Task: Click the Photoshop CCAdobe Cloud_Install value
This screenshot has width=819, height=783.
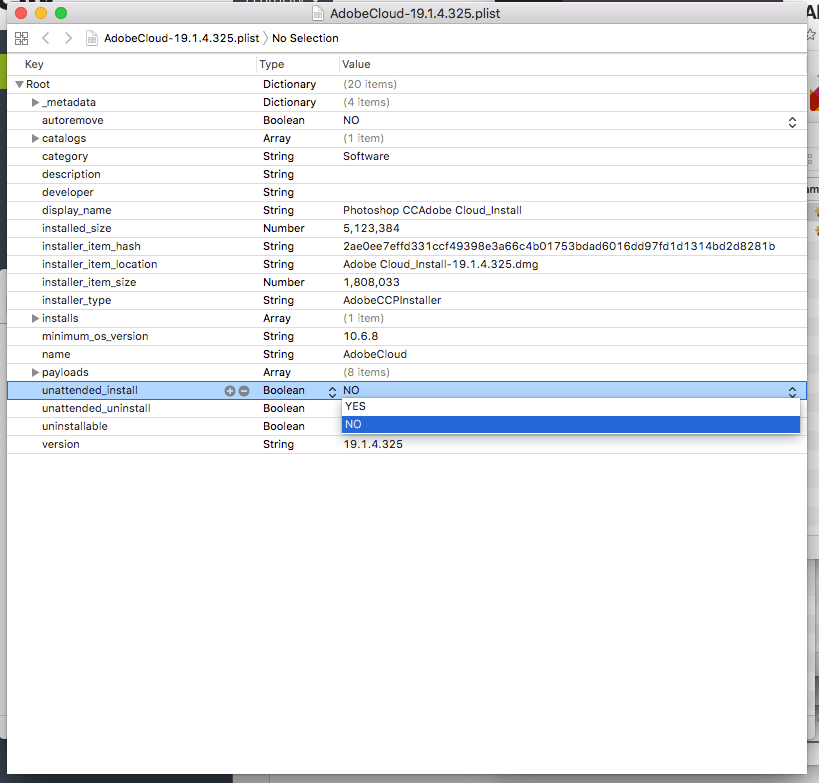Action: pyautogui.click(x=432, y=211)
